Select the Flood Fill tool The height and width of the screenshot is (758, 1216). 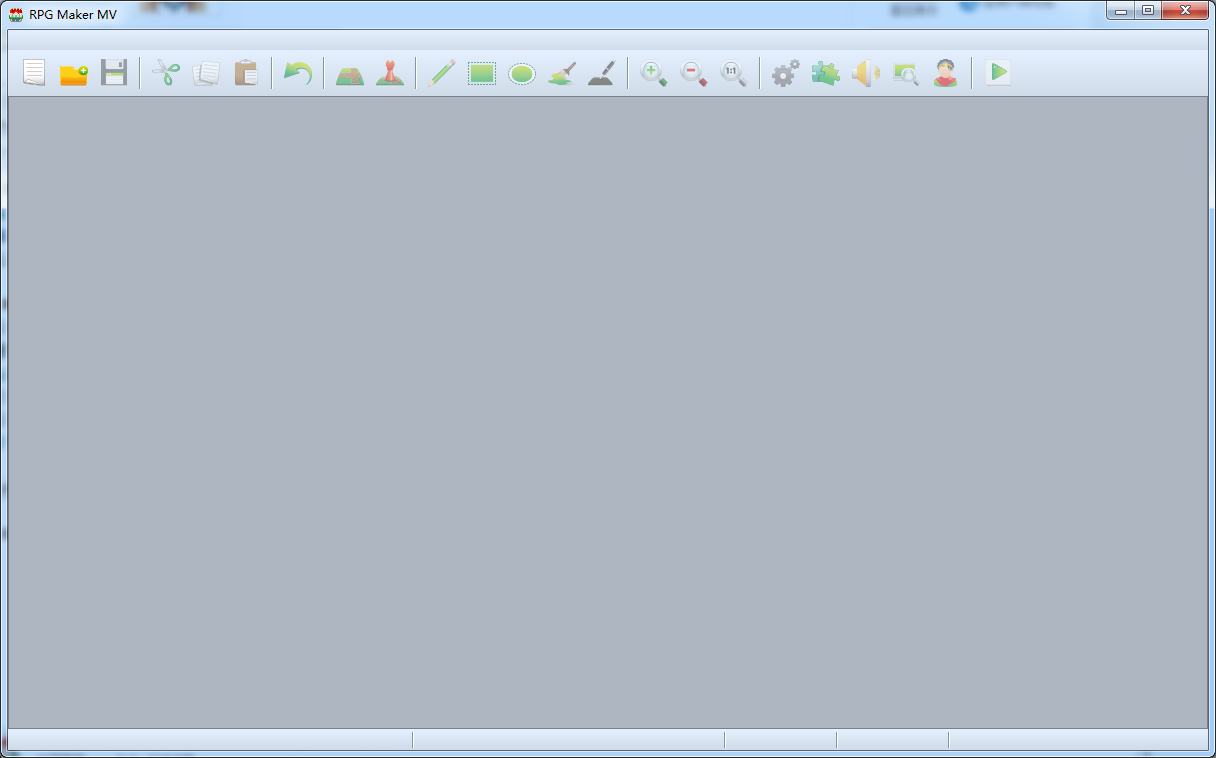(x=562, y=73)
